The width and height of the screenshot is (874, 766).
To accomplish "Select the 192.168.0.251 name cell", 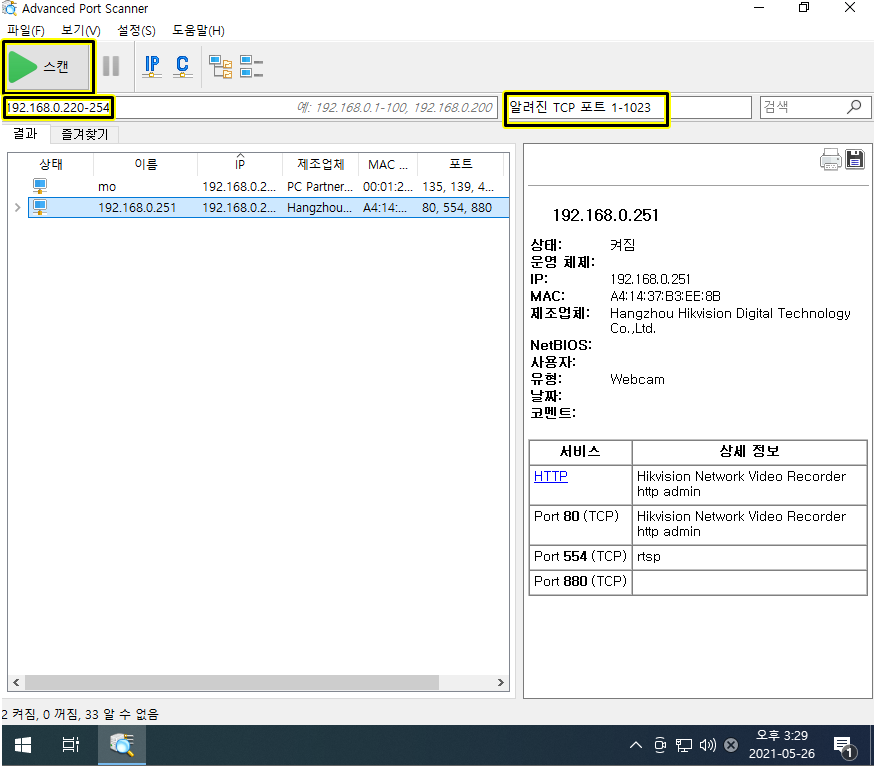I will click(x=137, y=208).
